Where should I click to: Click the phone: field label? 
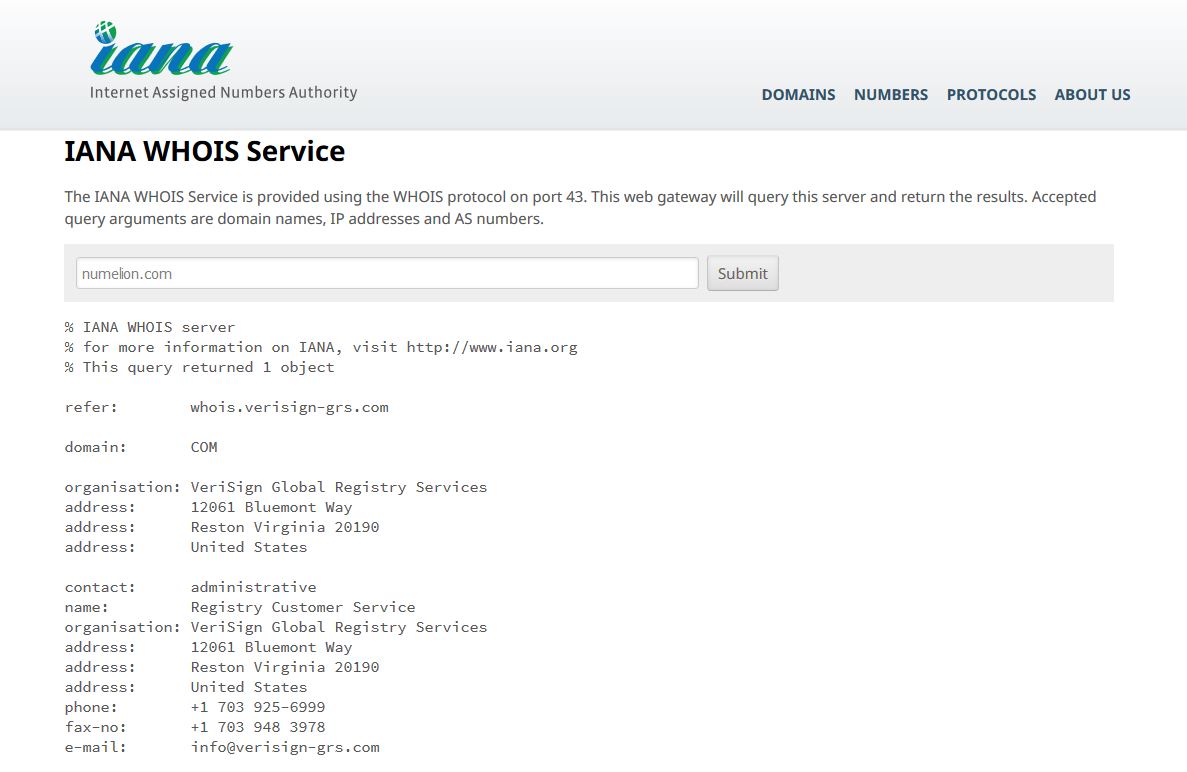click(x=91, y=707)
